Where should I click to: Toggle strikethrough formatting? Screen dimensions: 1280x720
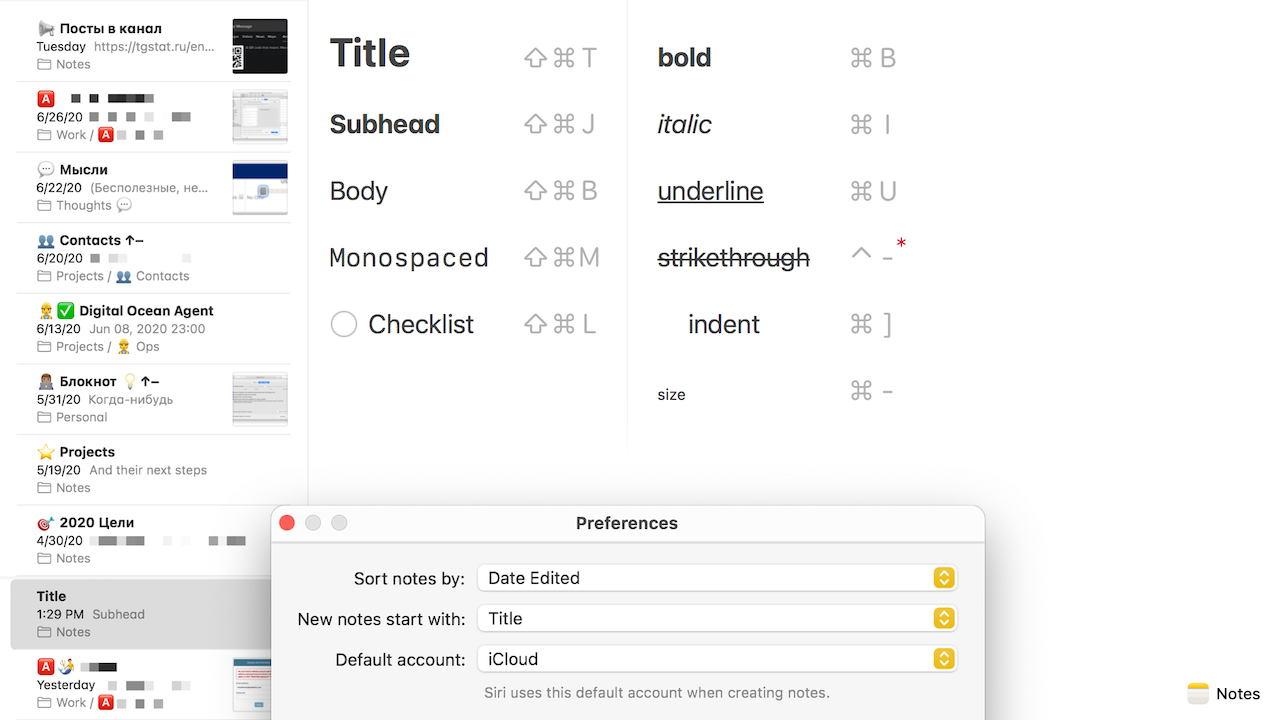(733, 257)
